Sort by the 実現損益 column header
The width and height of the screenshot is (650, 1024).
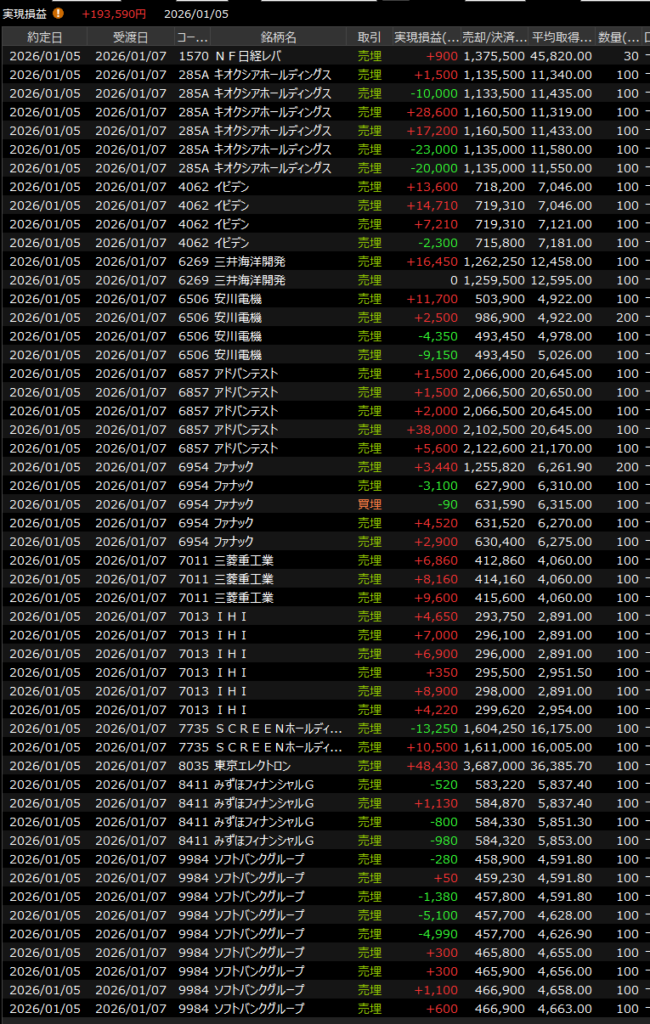coord(426,37)
